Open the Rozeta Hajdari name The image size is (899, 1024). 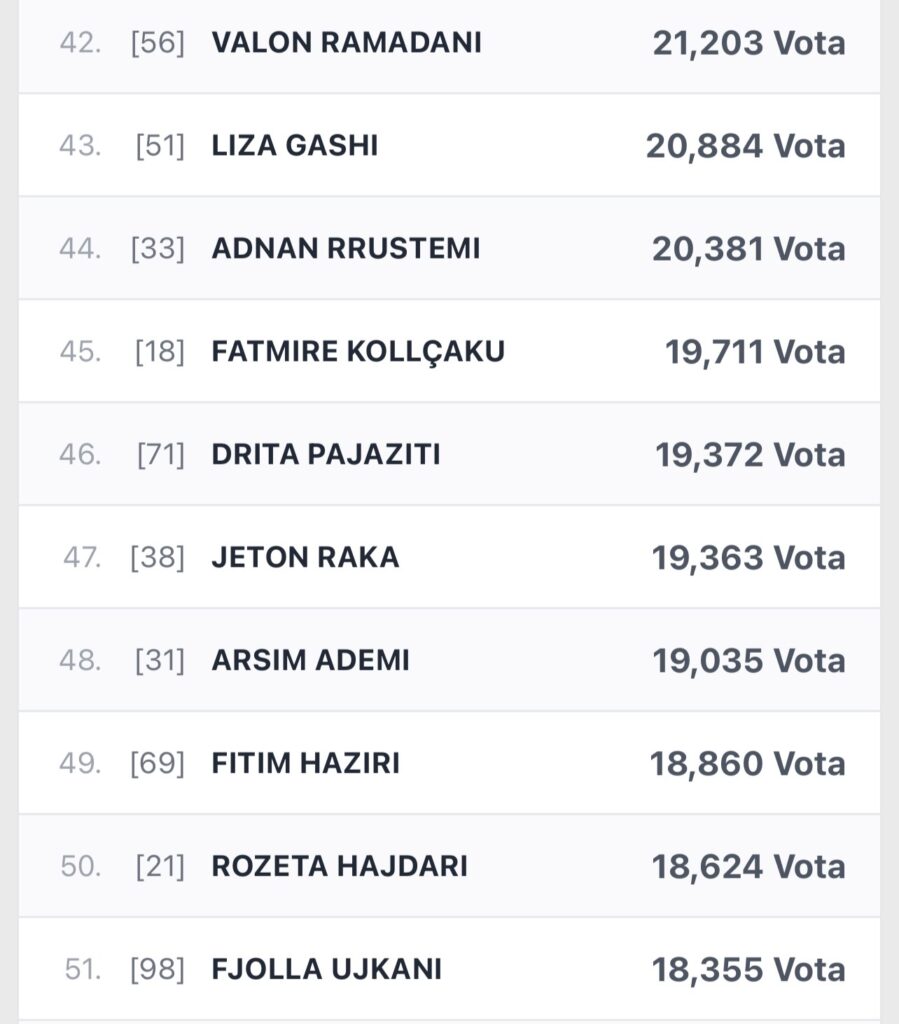pos(340,867)
